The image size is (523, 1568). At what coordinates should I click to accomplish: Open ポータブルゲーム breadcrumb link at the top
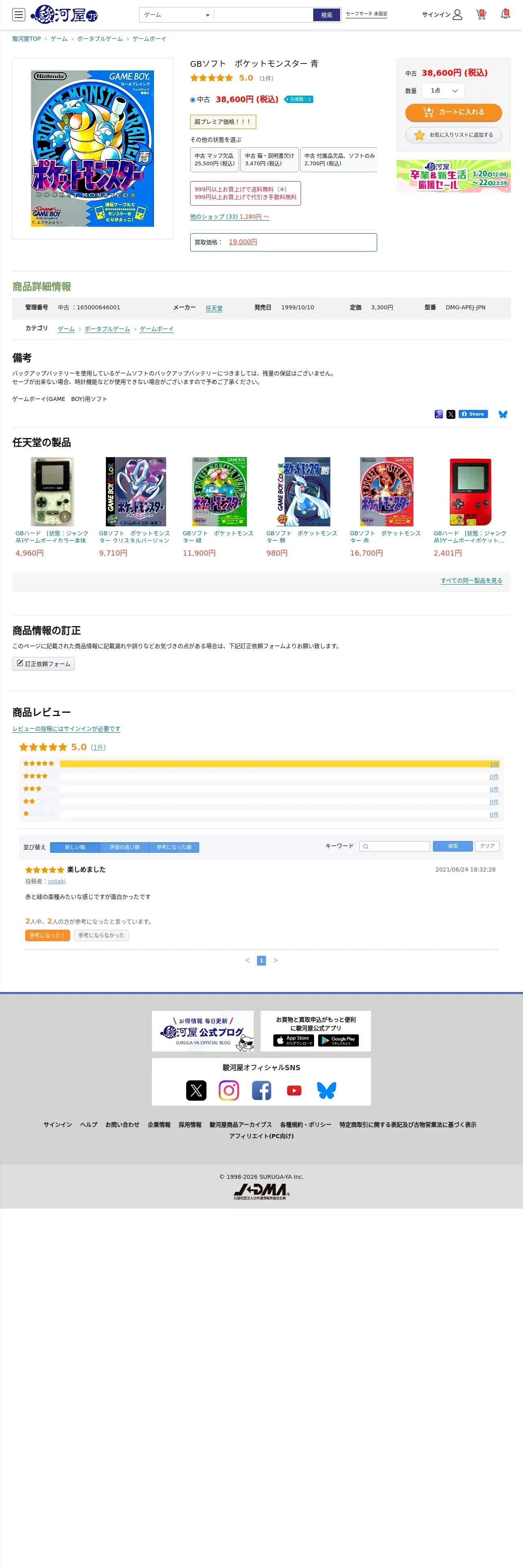pyautogui.click(x=100, y=39)
